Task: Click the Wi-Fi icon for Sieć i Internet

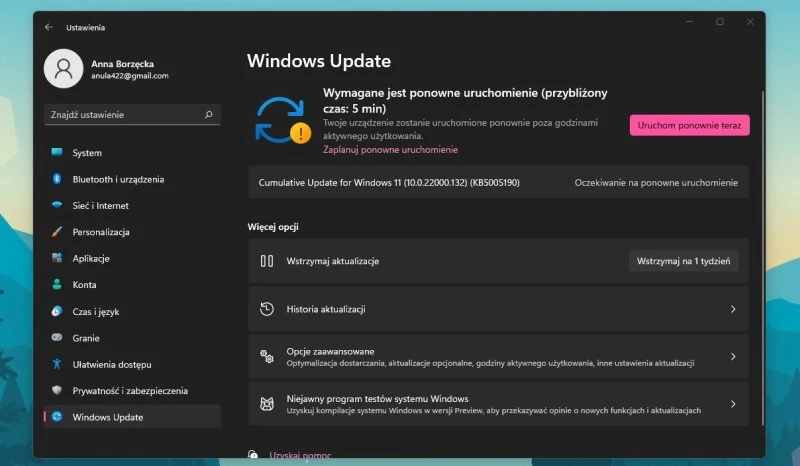Action: tap(57, 205)
